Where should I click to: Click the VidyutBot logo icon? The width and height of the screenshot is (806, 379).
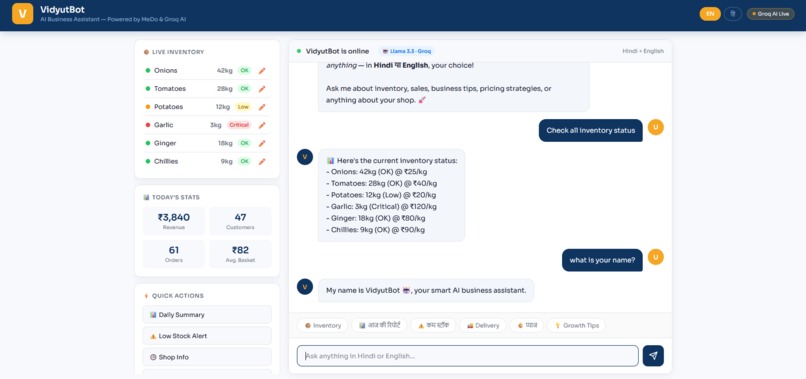pyautogui.click(x=23, y=14)
